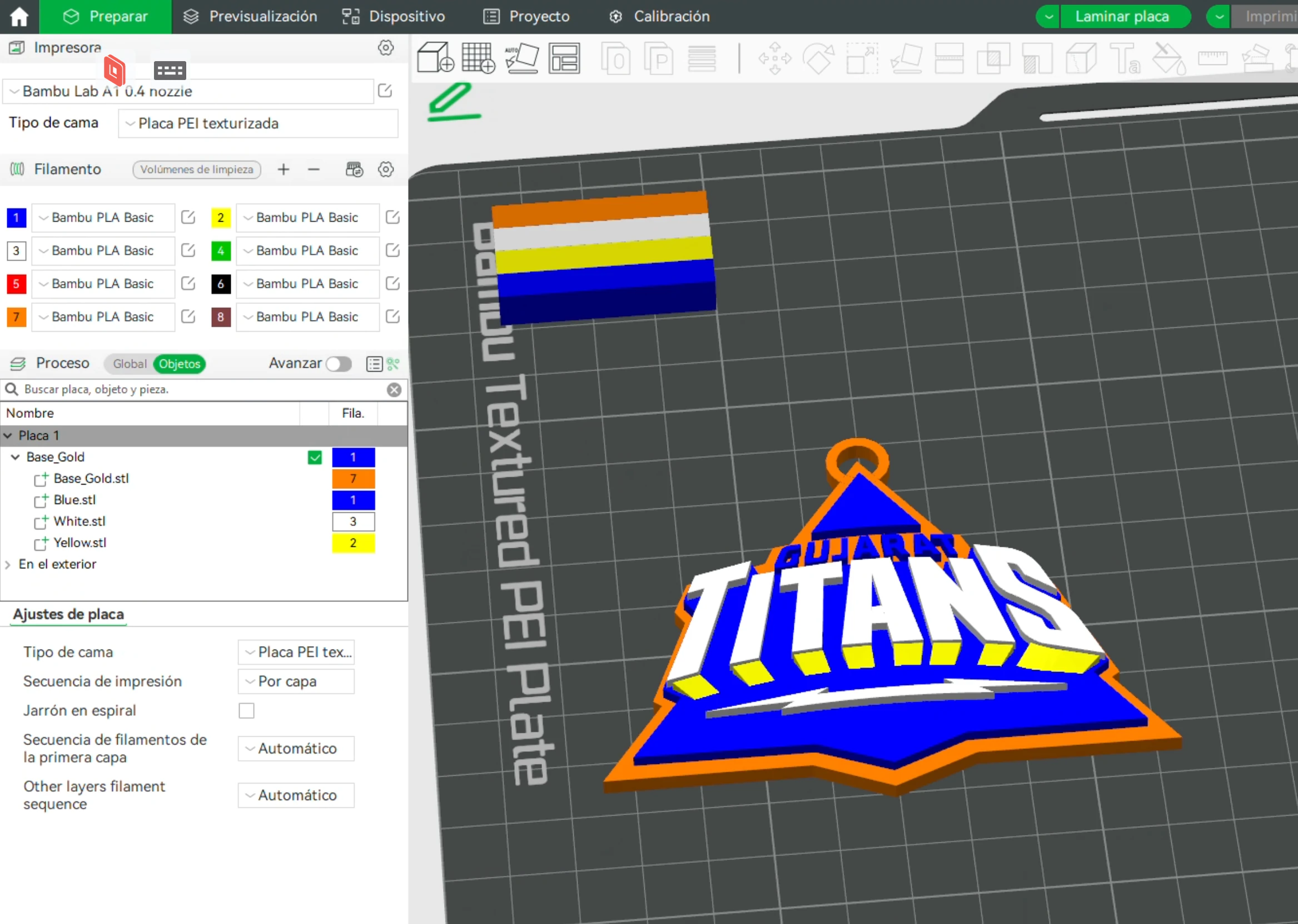Open the Laminar placa options arrow
The height and width of the screenshot is (924, 1298).
pos(1048,17)
